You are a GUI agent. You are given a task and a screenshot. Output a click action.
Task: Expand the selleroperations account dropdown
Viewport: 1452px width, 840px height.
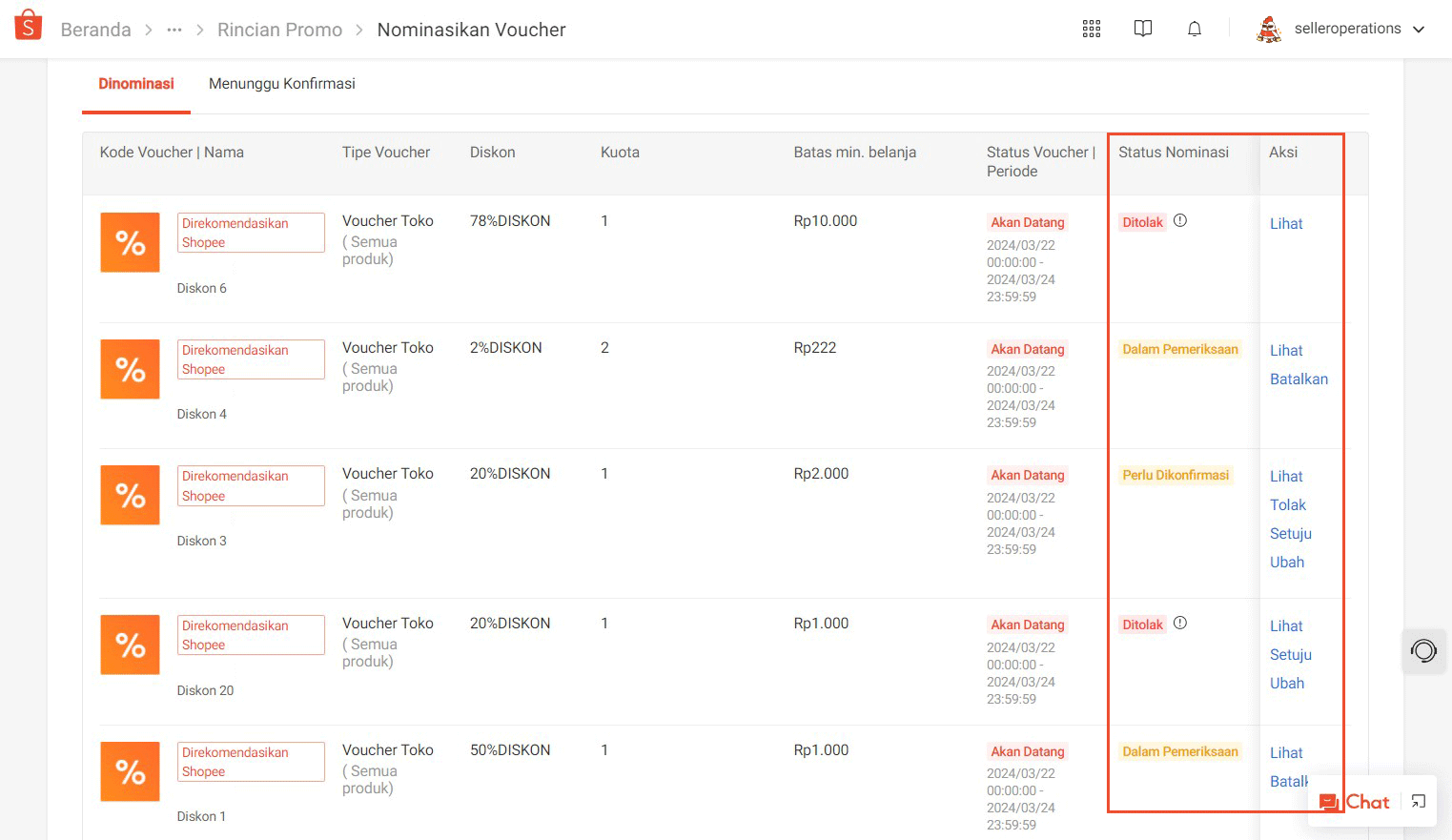click(1419, 30)
